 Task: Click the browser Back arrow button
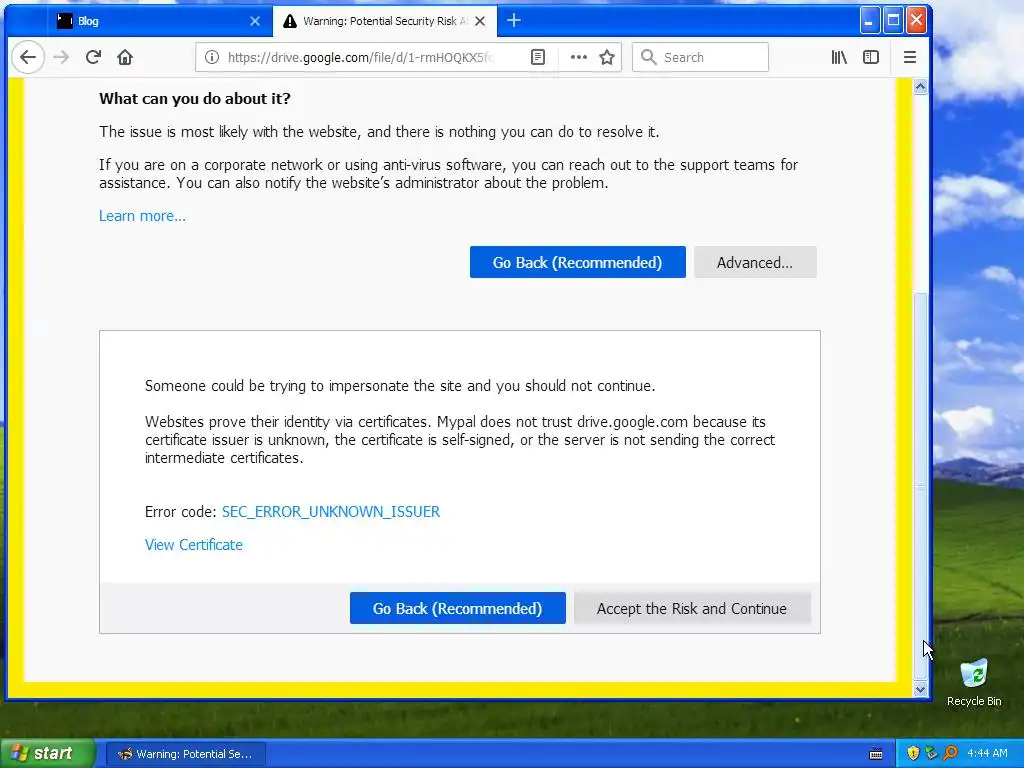(x=28, y=57)
